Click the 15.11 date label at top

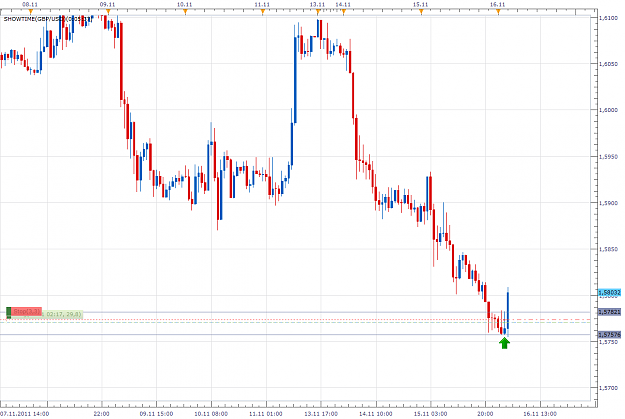(x=420, y=4)
